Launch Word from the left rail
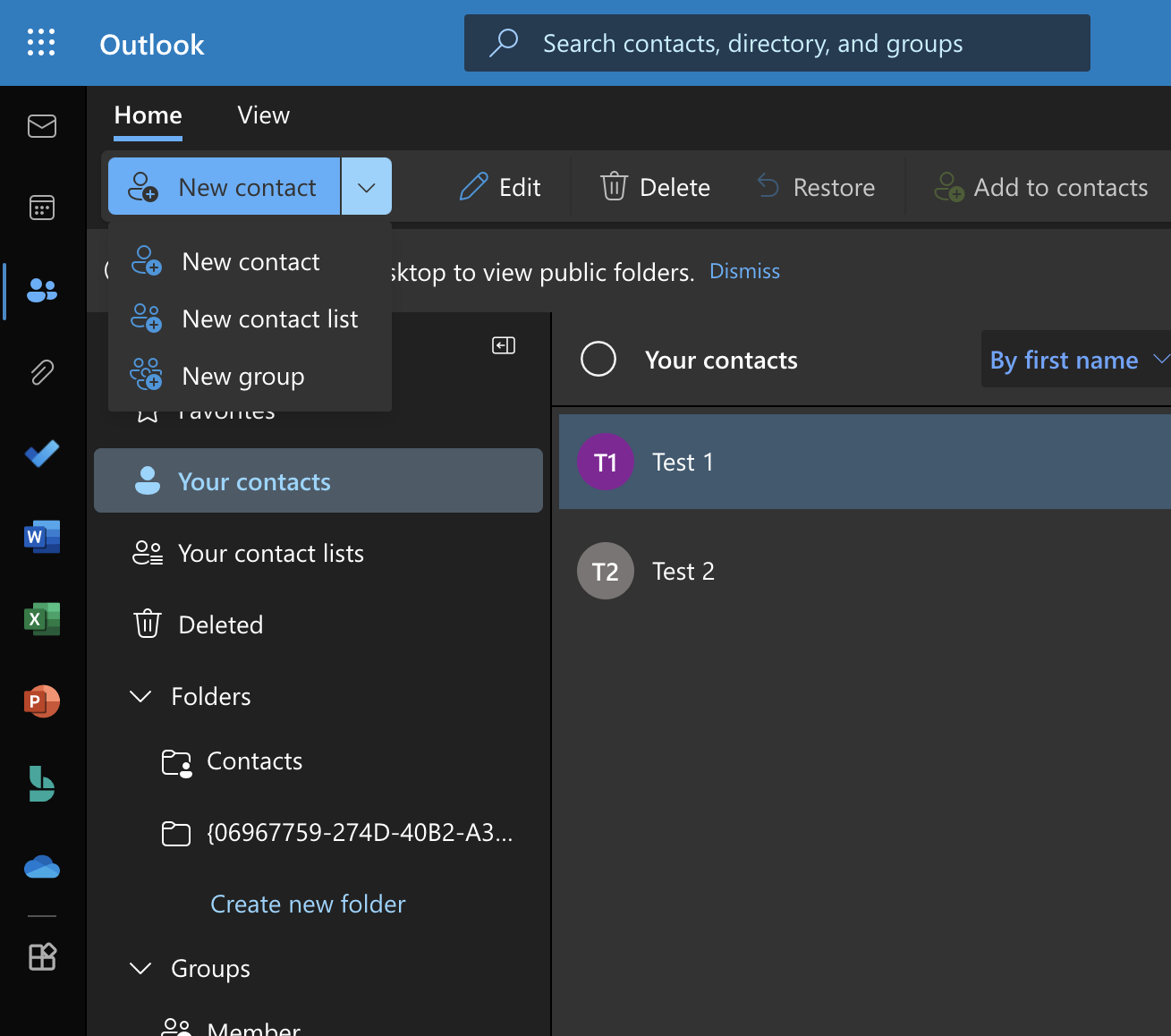 pos(42,537)
